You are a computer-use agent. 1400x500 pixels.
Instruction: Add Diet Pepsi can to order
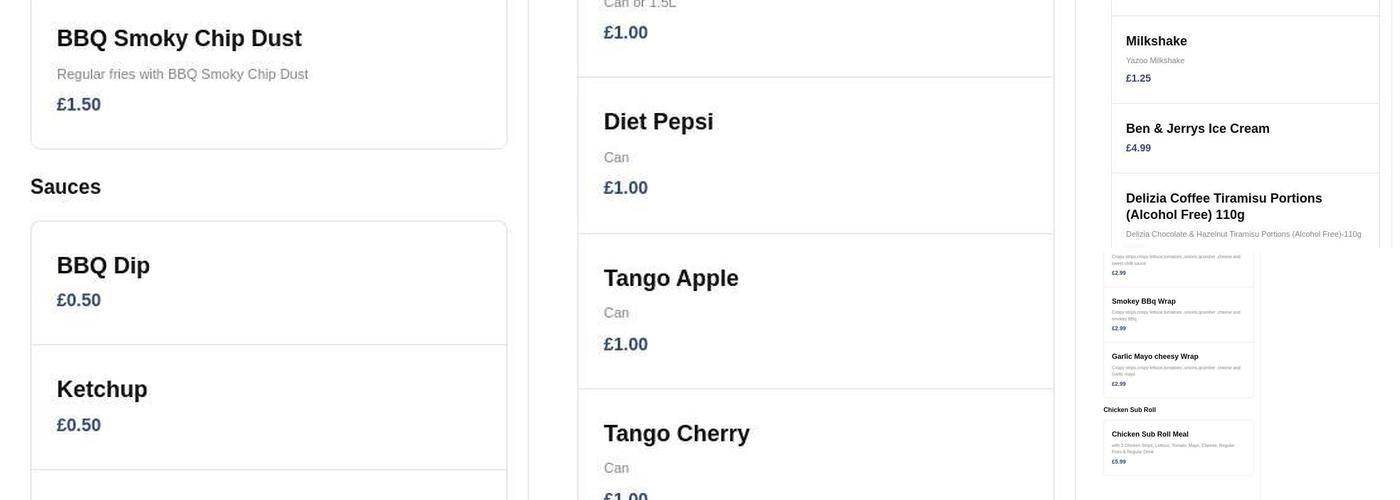(658, 122)
